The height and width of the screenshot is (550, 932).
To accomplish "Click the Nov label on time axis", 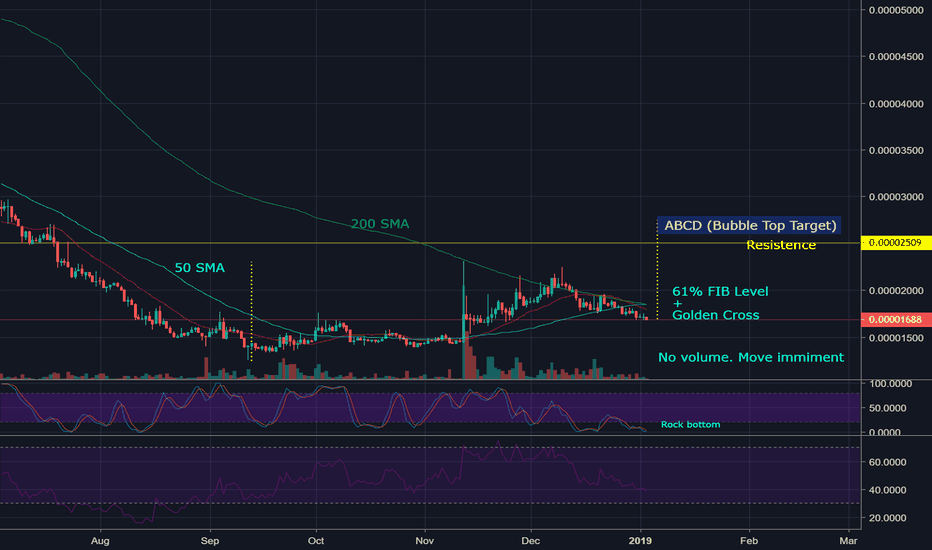I will (x=424, y=540).
